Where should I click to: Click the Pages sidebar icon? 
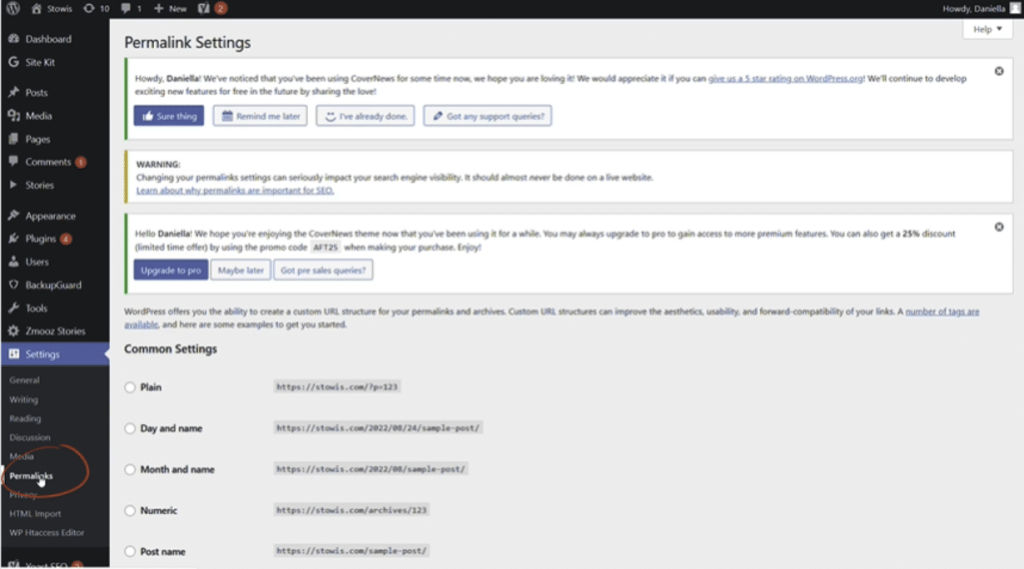point(14,139)
